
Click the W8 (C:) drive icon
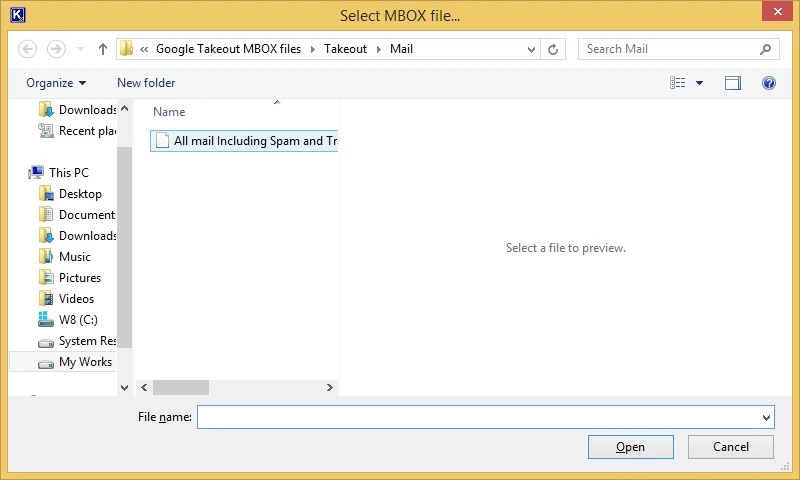[x=46, y=319]
